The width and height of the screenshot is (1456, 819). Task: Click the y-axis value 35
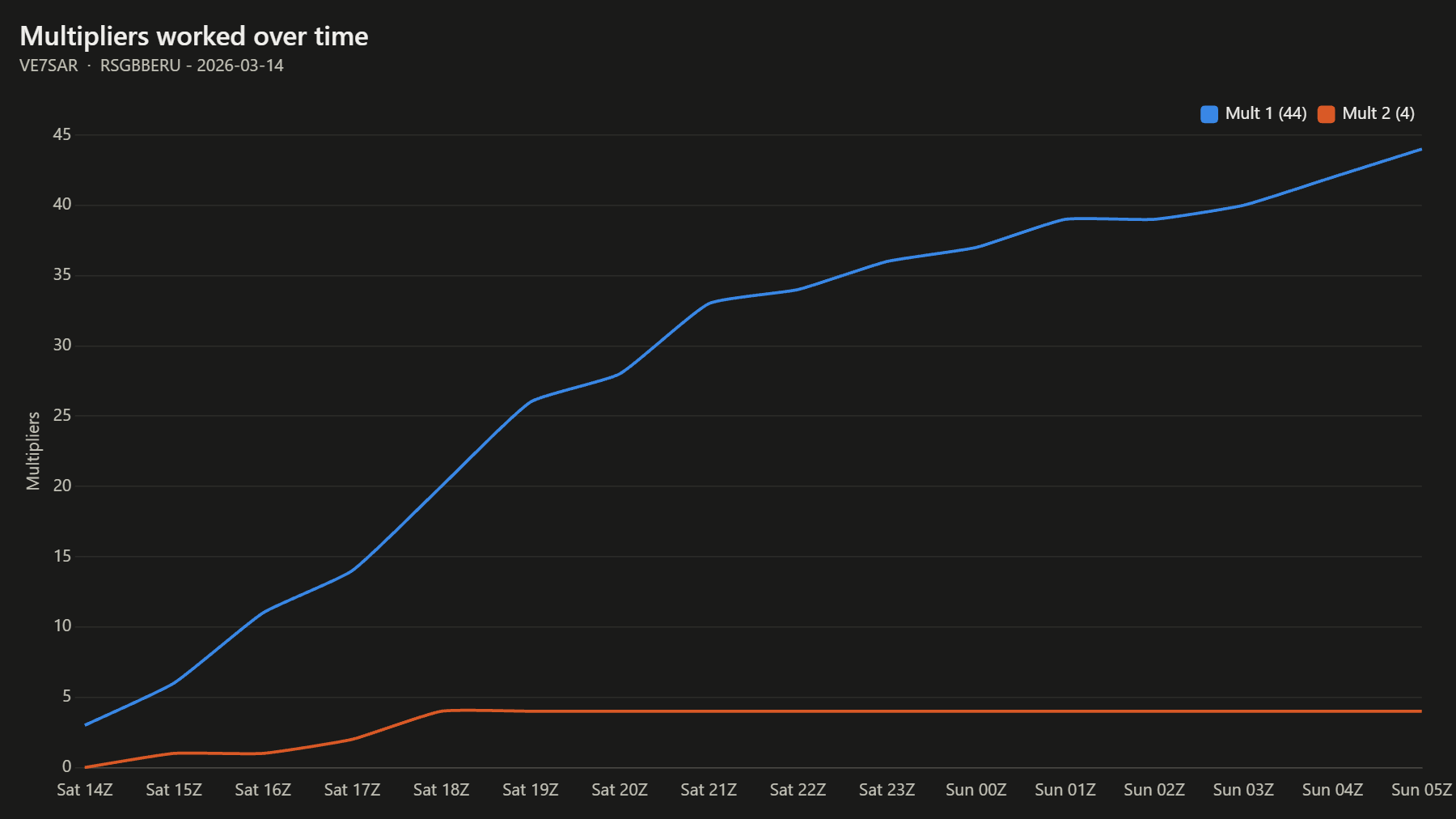pyautogui.click(x=62, y=275)
